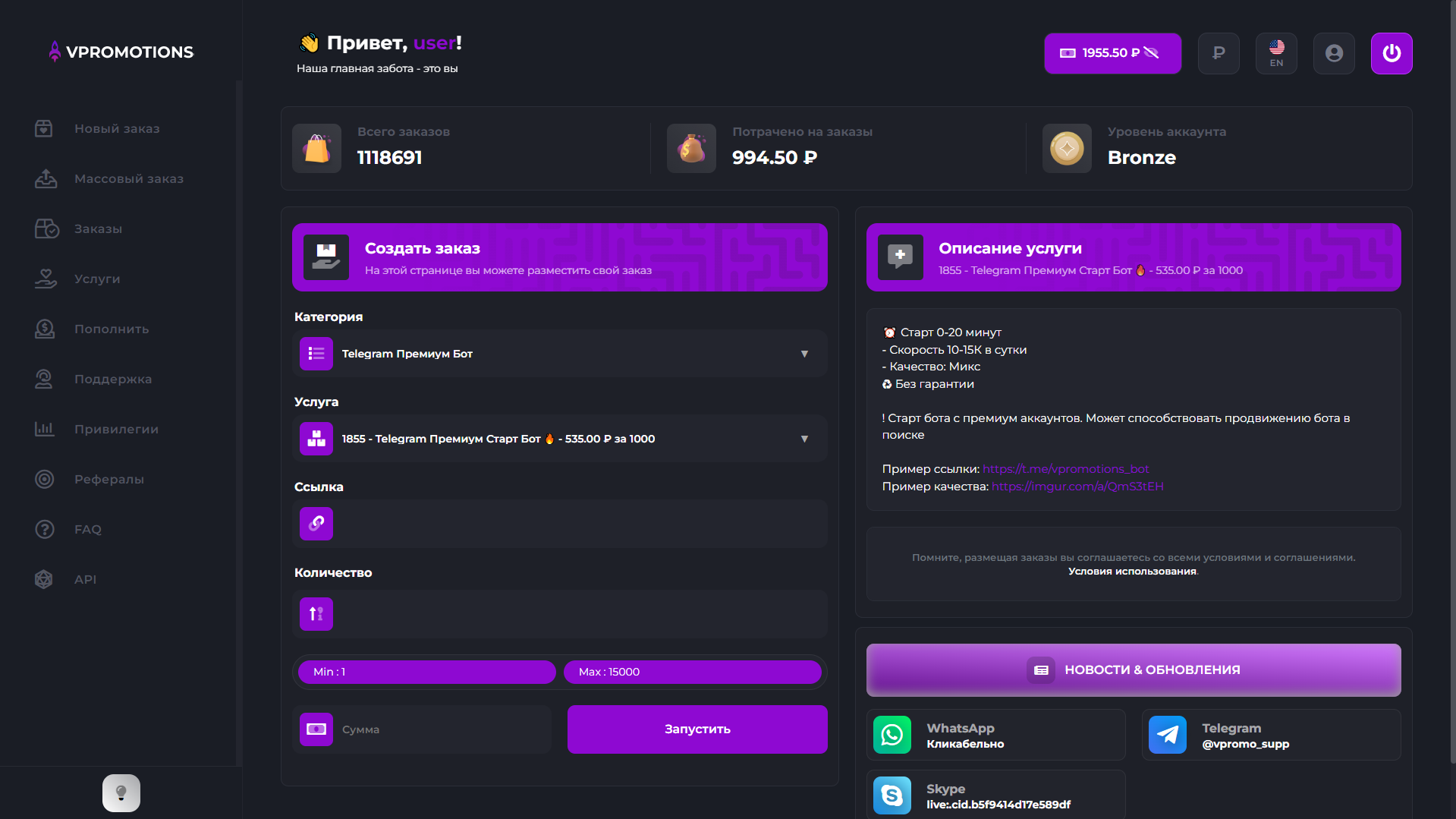Click the Mass order upload icon
The width and height of the screenshot is (1456, 819).
pyautogui.click(x=46, y=178)
